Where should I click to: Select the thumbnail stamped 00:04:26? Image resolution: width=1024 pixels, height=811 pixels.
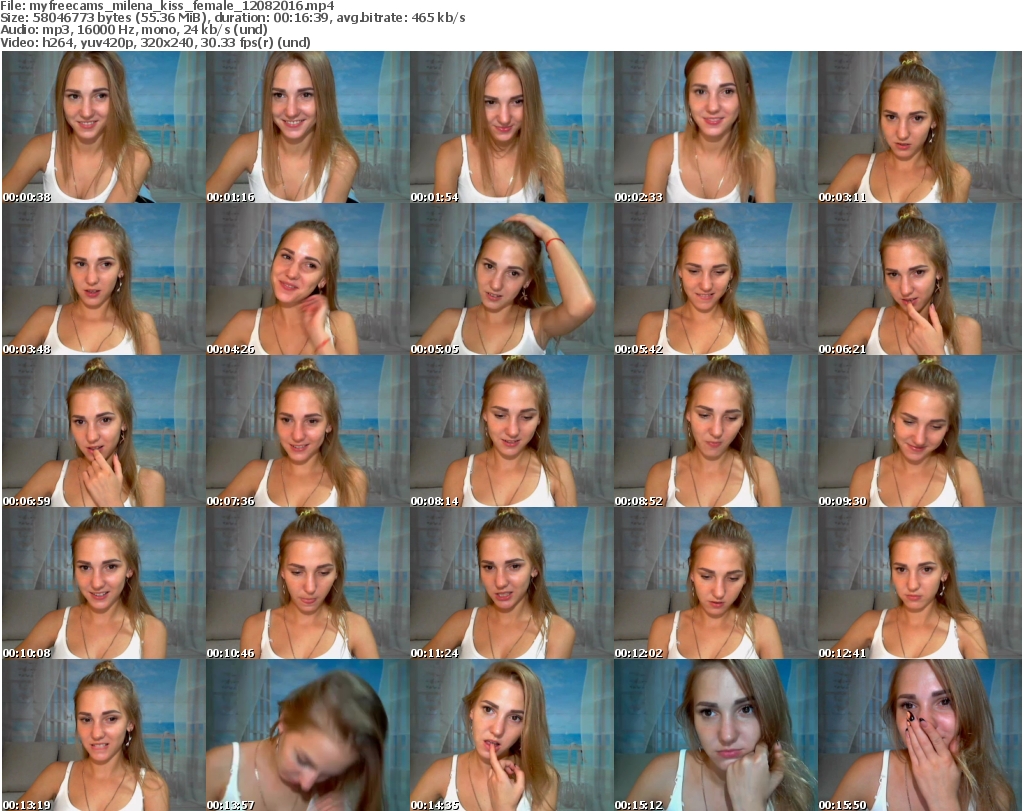(308, 279)
